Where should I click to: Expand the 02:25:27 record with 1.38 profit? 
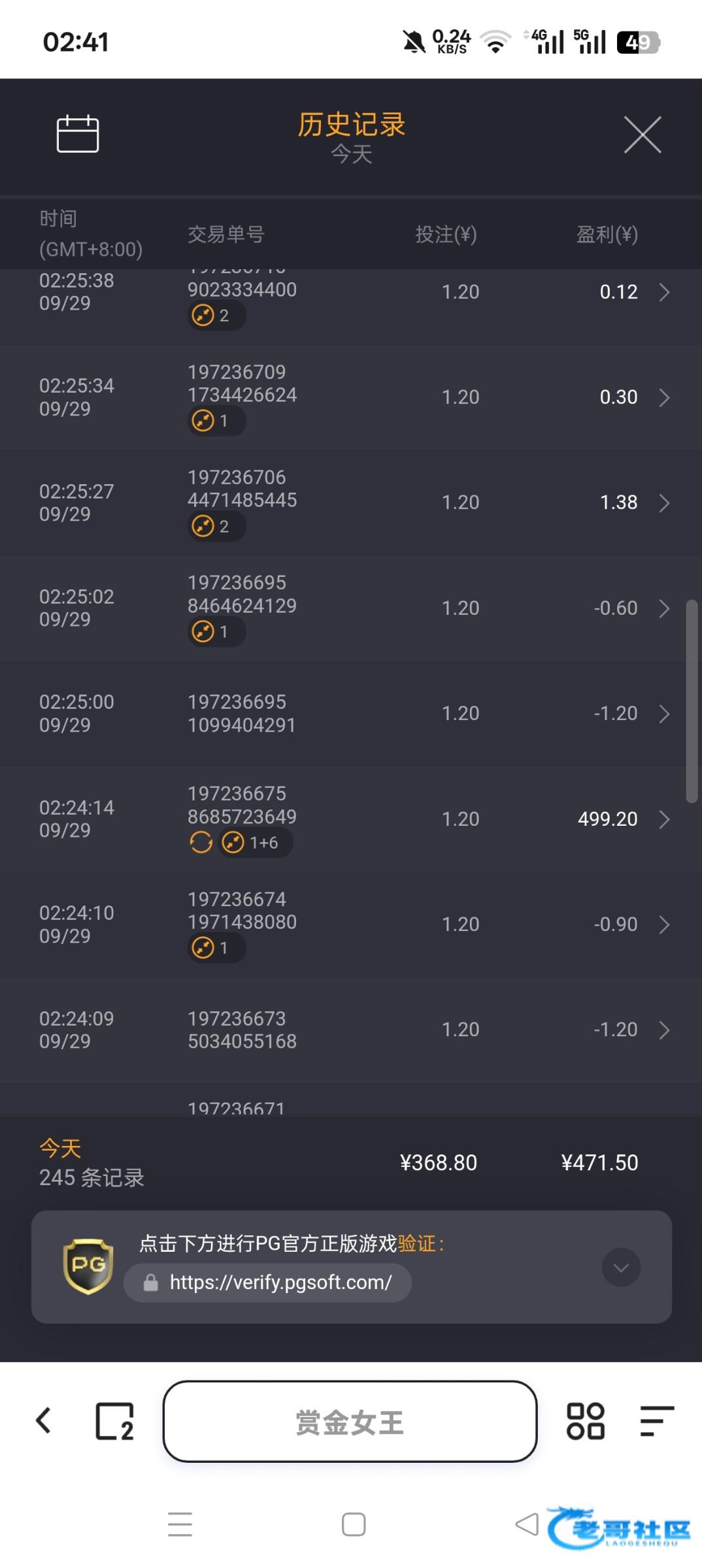pos(664,503)
